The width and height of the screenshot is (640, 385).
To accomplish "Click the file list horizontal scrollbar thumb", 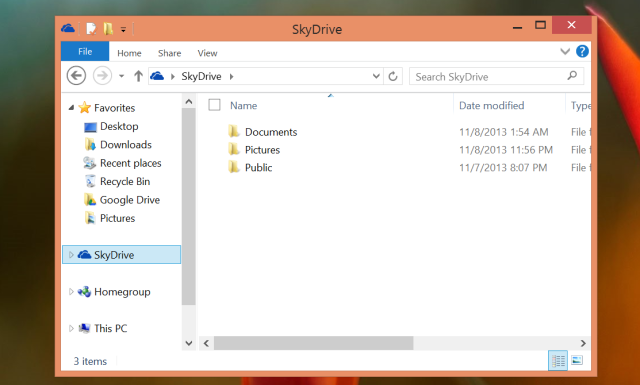I will (x=313, y=343).
